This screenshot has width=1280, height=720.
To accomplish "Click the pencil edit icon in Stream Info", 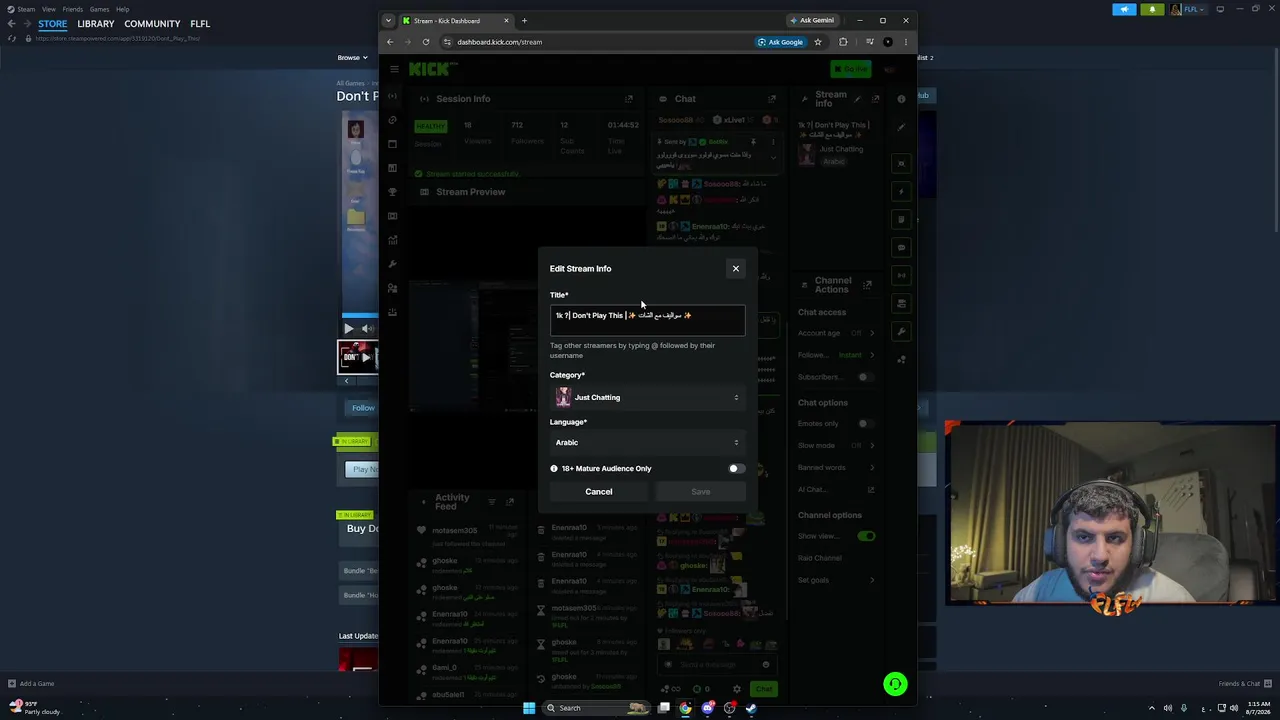I will [858, 99].
